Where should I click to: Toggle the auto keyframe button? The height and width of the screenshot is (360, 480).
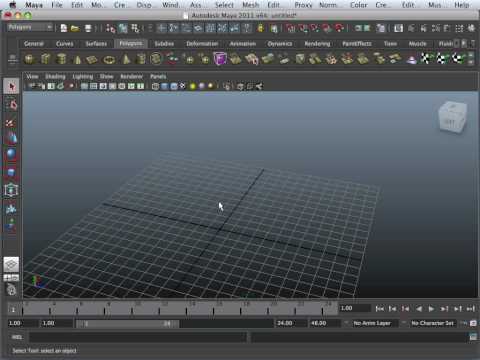[x=464, y=323]
